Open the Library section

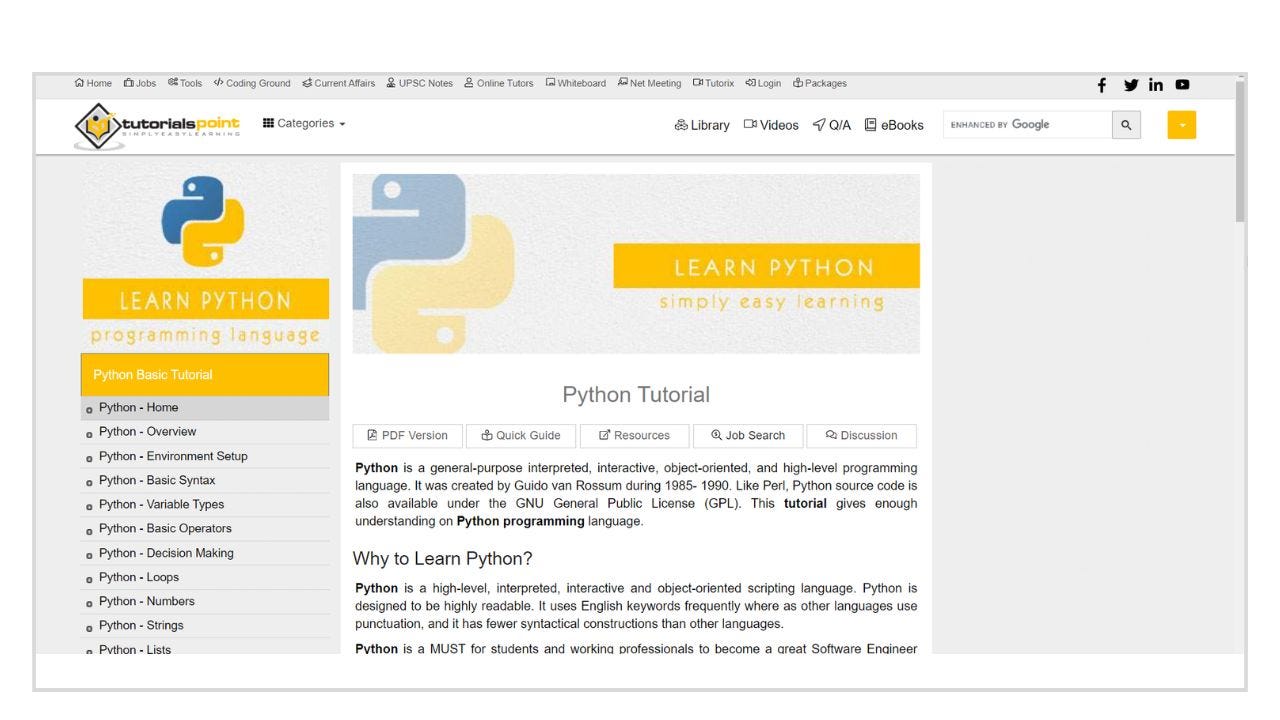(x=702, y=125)
